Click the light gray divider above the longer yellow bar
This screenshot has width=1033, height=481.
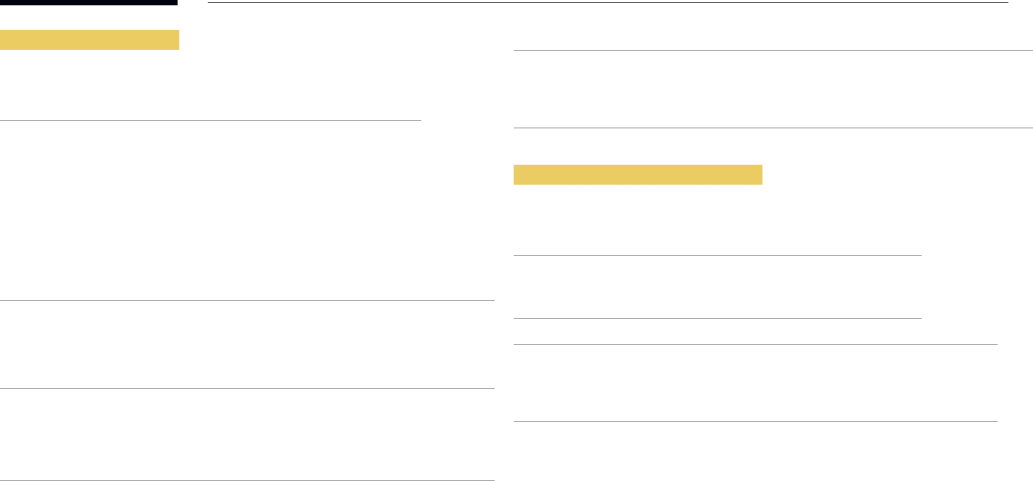773,128
